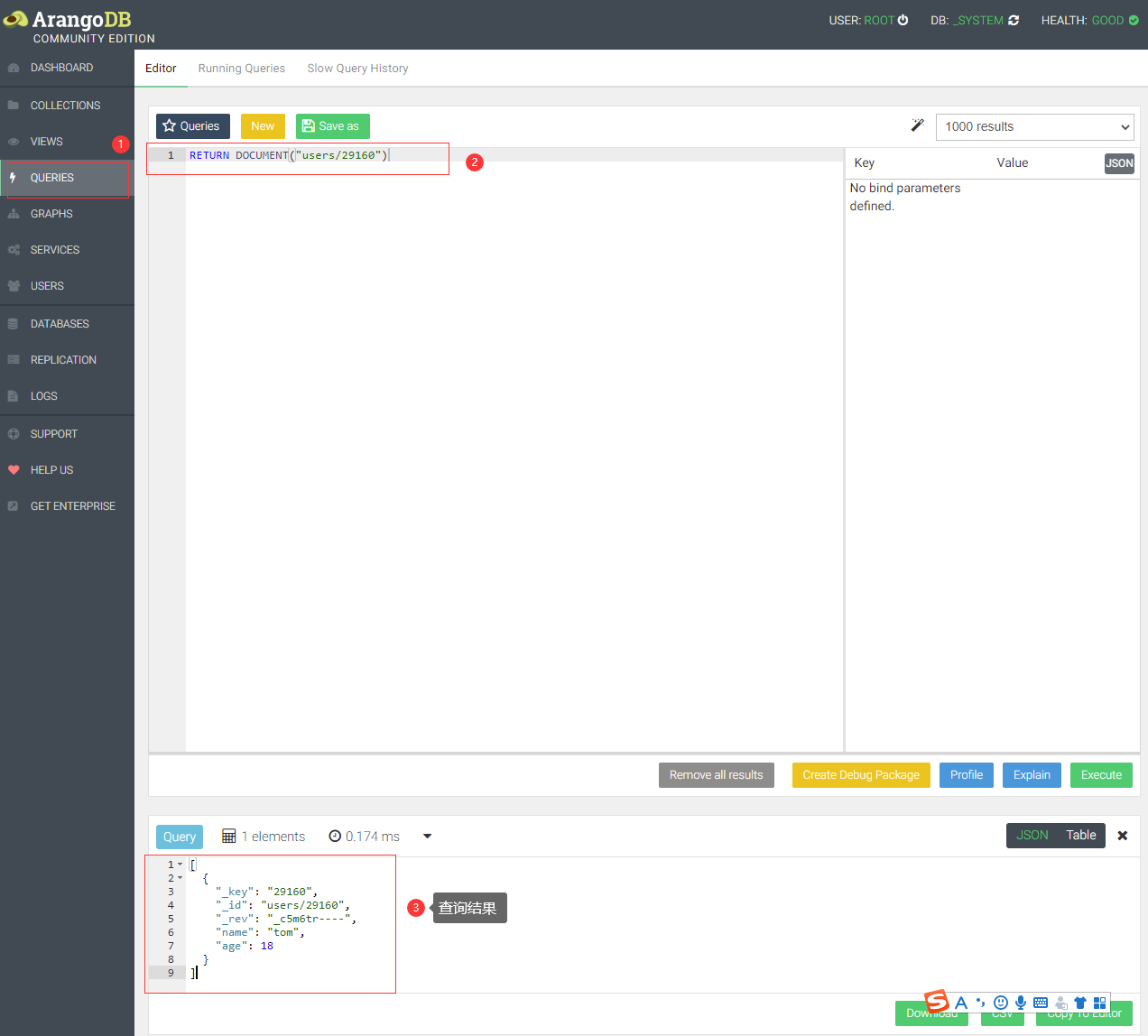Collapse the result object on line 2
This screenshot has height=1036, width=1148.
[179, 877]
